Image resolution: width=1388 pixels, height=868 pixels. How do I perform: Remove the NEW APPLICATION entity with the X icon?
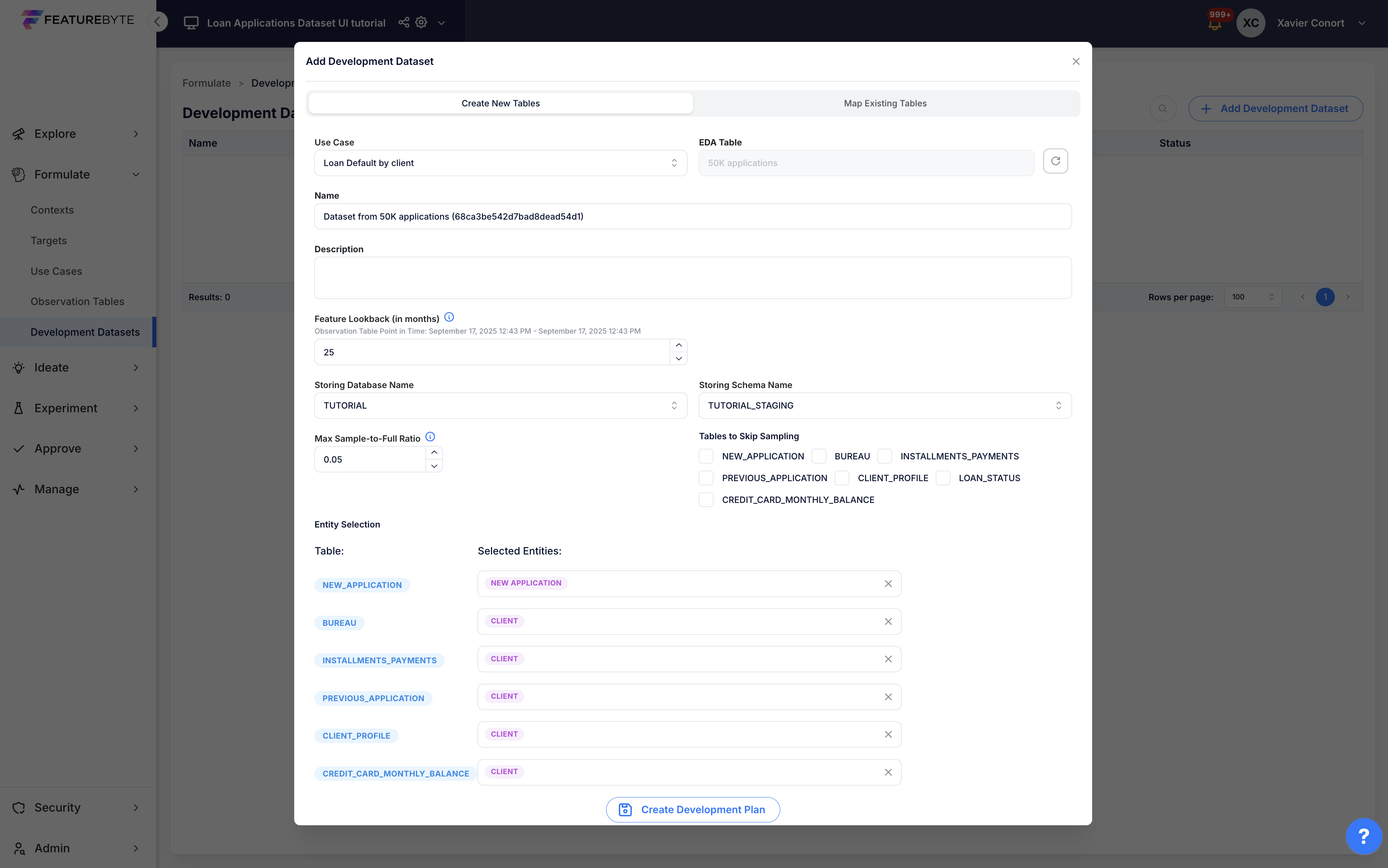click(888, 584)
